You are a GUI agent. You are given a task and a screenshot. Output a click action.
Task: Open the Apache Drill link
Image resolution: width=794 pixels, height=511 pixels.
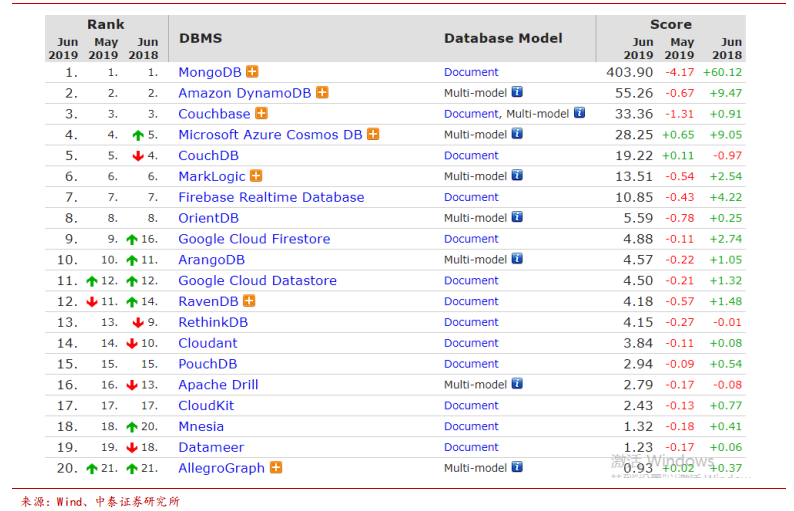[218, 385]
